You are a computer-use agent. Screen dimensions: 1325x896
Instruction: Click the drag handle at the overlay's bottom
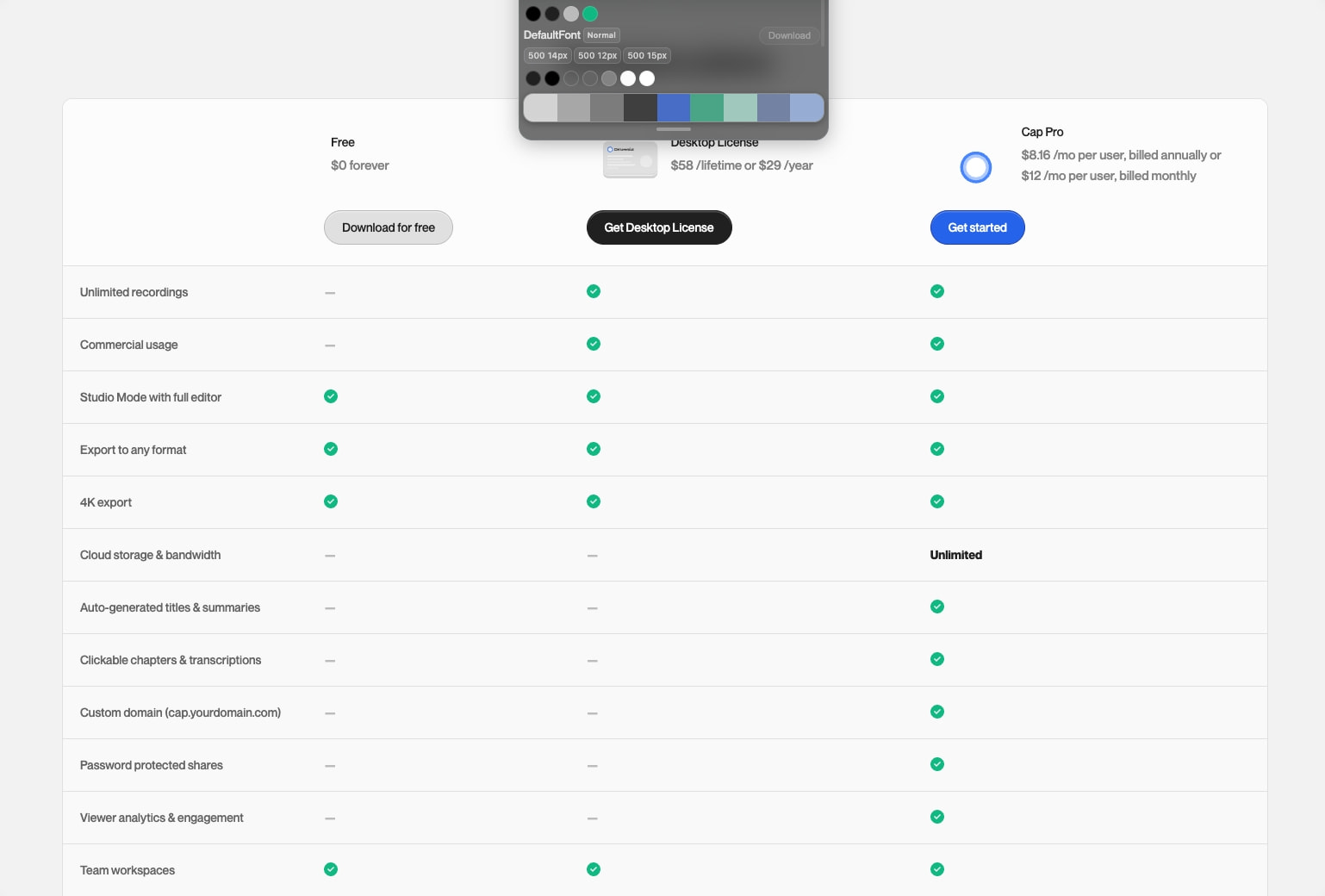point(674,129)
